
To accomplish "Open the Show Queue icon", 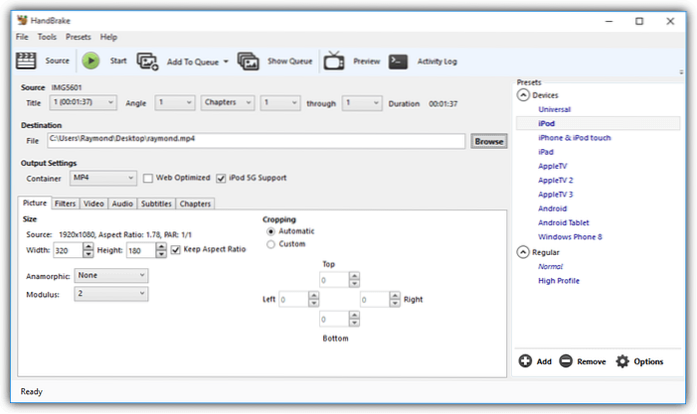I will click(x=249, y=61).
